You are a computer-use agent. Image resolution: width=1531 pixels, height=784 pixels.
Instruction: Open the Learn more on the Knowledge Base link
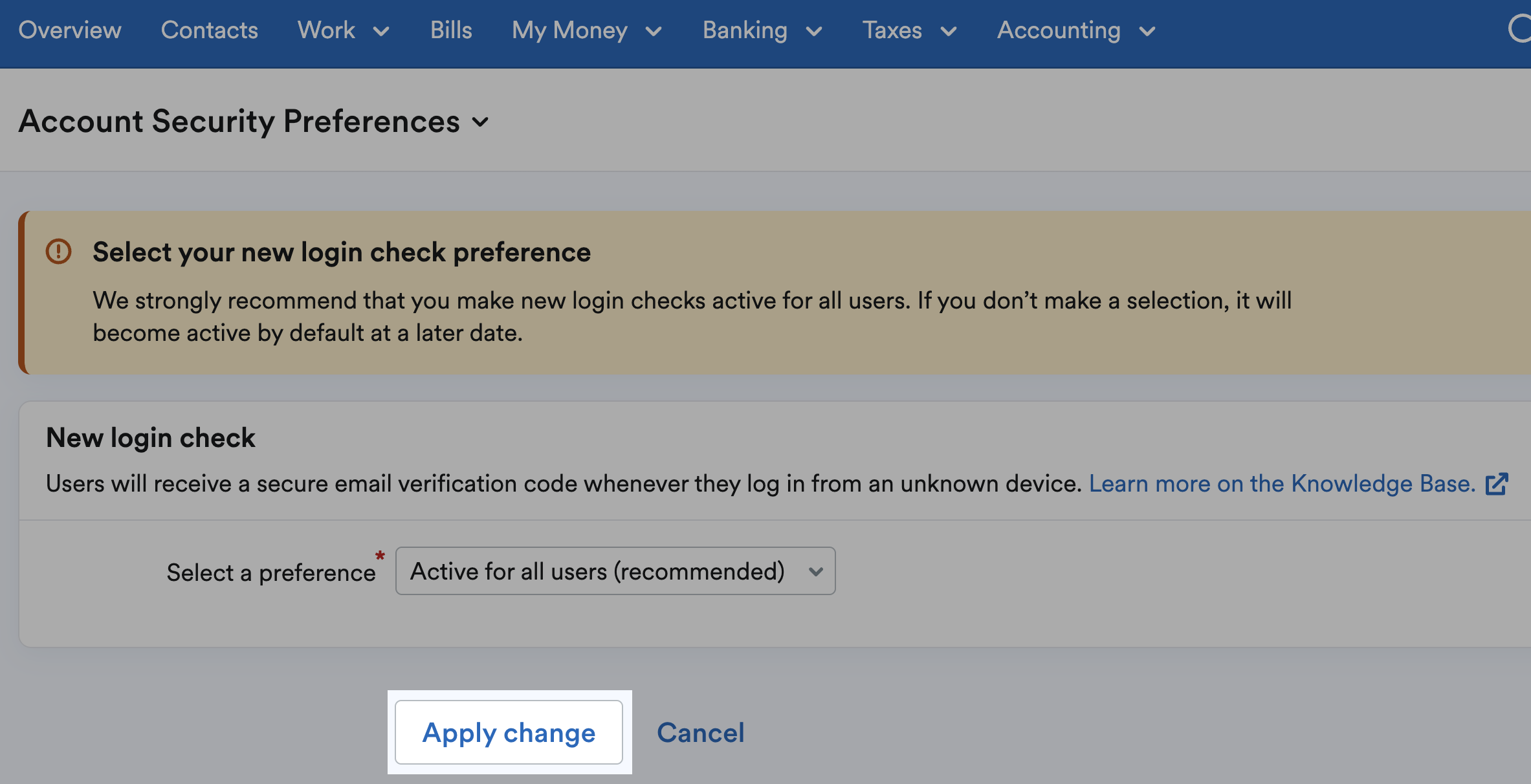pos(1282,484)
